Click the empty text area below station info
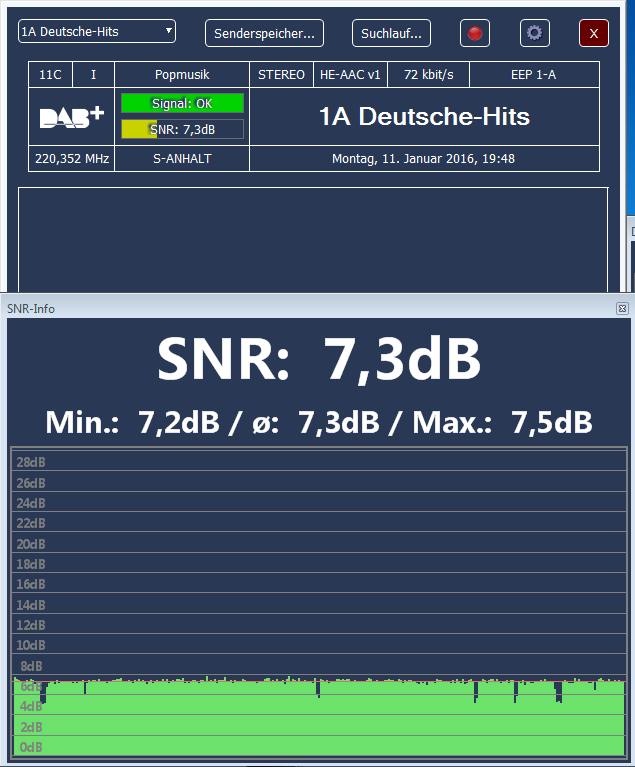635x767 pixels. [x=312, y=238]
